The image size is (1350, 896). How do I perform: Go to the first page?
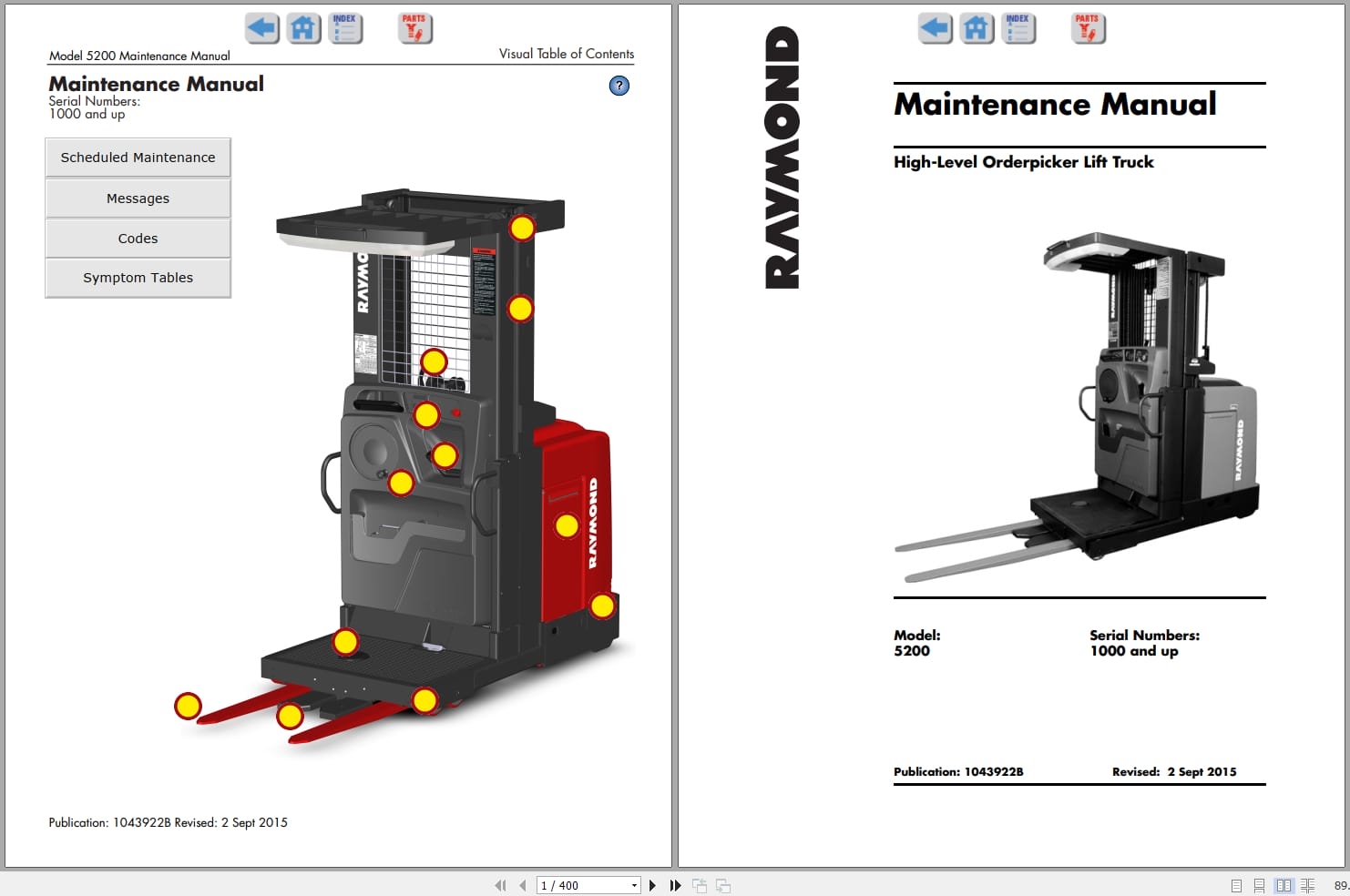pos(500,885)
